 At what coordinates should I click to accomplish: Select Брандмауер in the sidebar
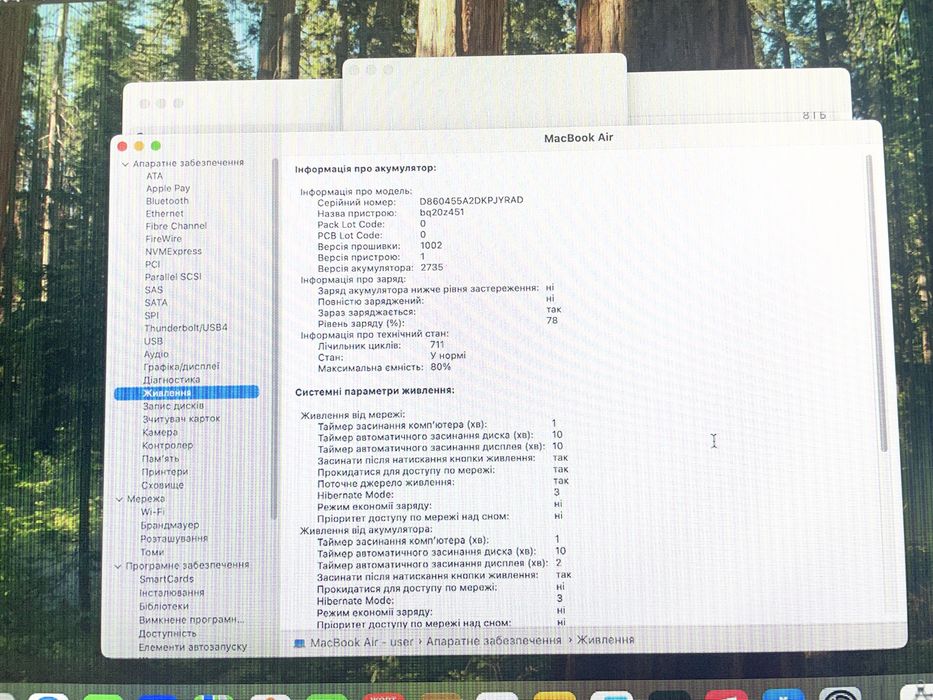tap(170, 525)
